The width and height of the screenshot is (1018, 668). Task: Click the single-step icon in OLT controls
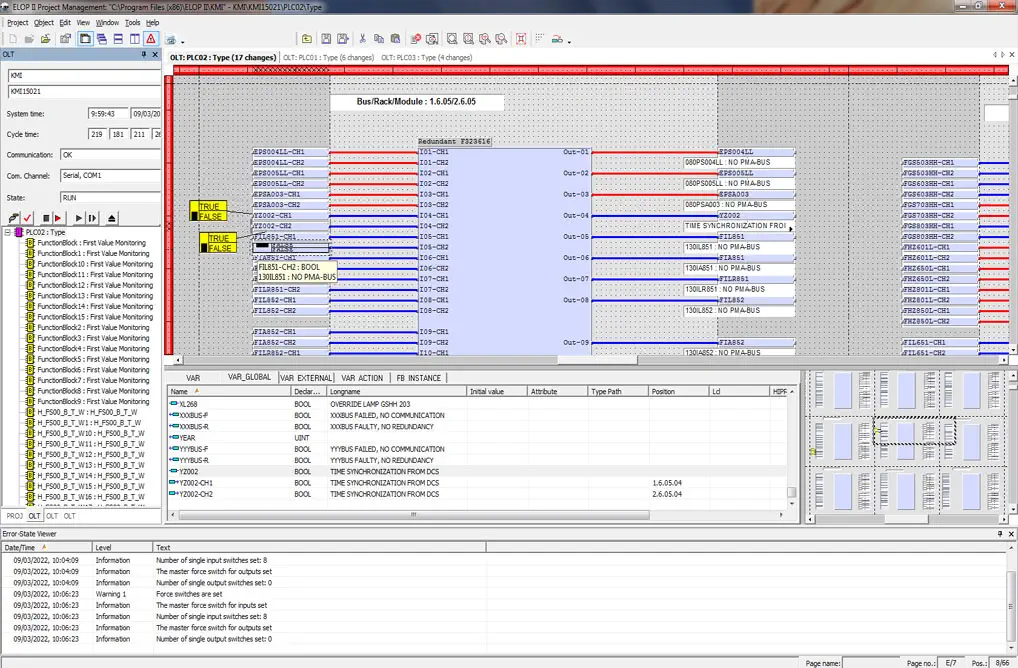pos(93,218)
